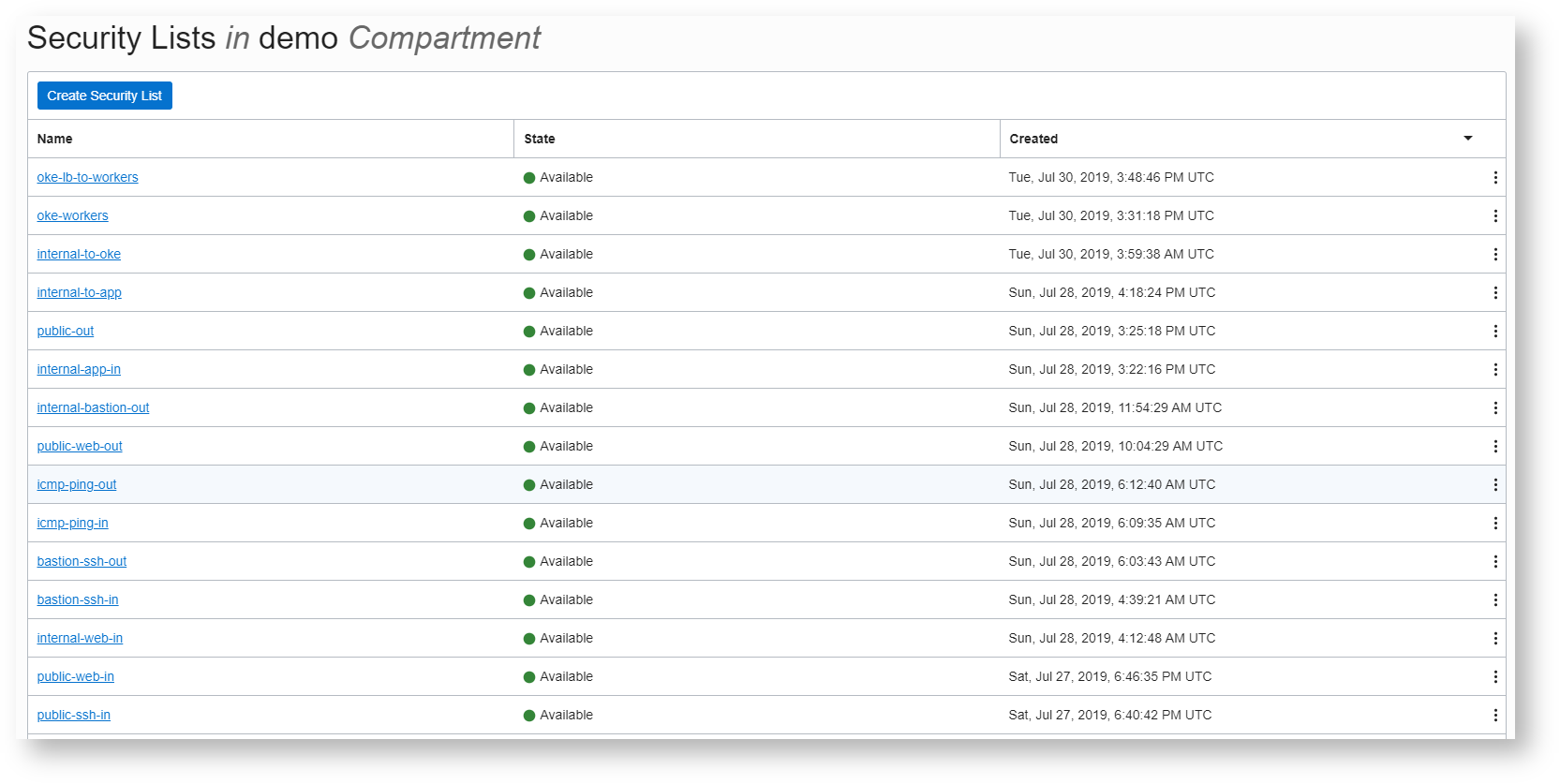
Task: Open actions menu for oke-lb-to-workers row
Action: click(1494, 178)
